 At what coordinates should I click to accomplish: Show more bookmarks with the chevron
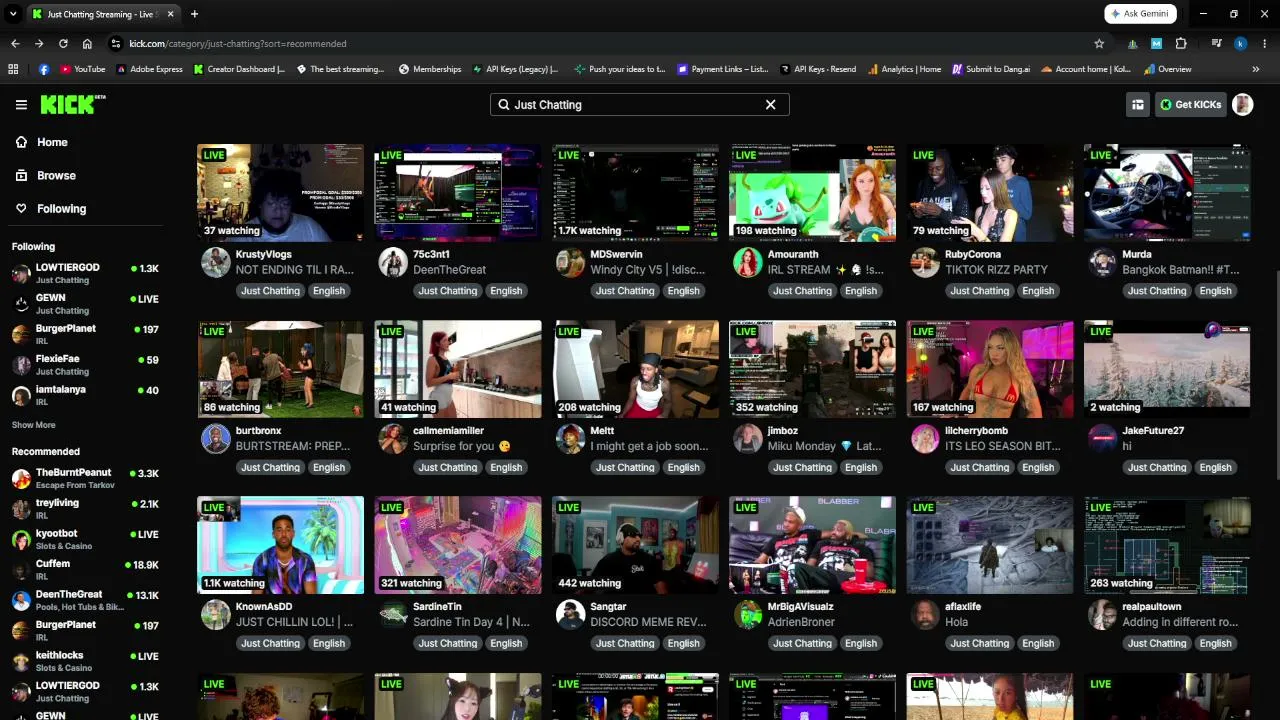[x=1256, y=69]
